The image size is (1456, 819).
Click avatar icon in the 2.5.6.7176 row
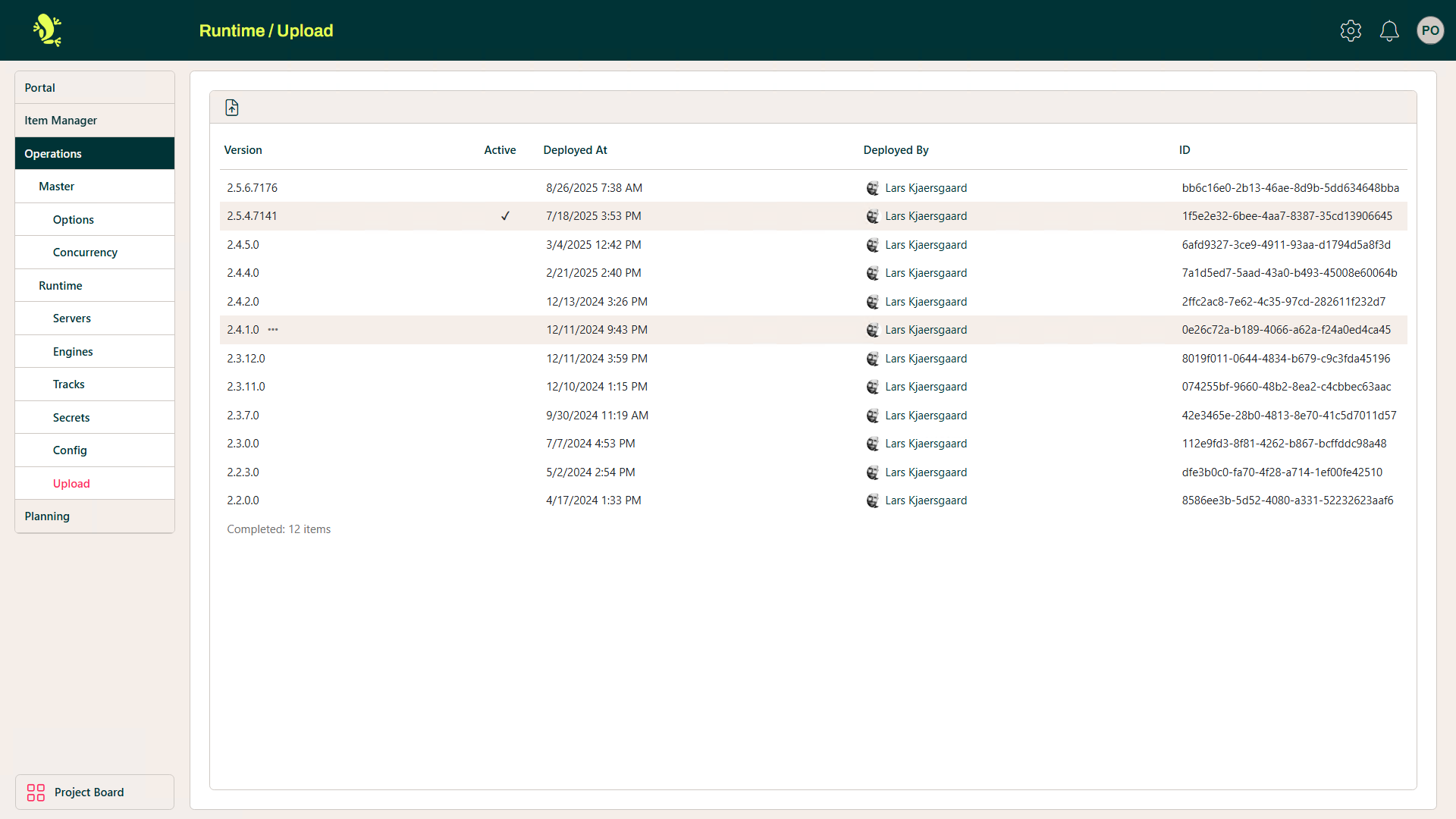[x=873, y=188]
